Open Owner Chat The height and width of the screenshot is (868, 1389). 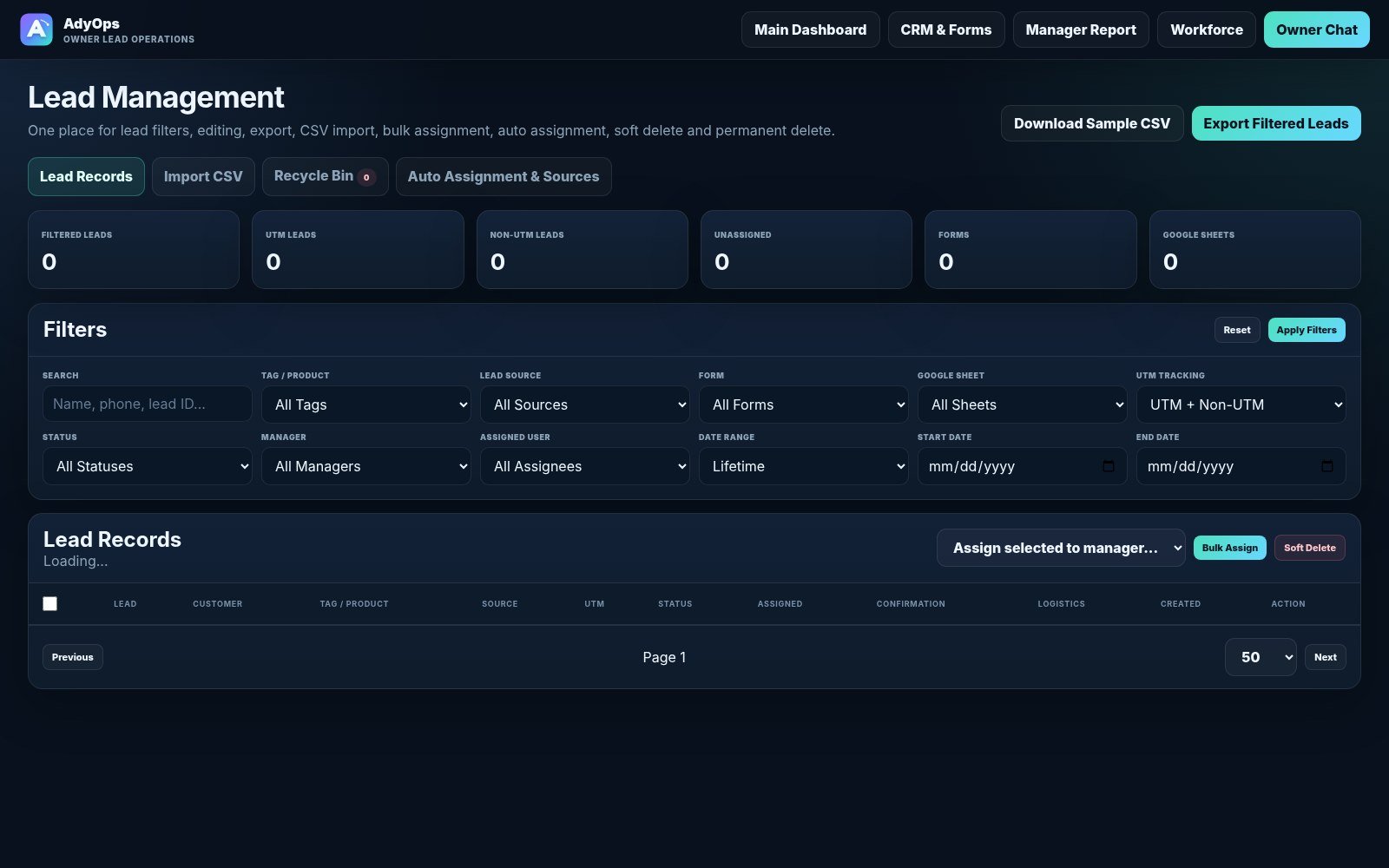coord(1317,30)
